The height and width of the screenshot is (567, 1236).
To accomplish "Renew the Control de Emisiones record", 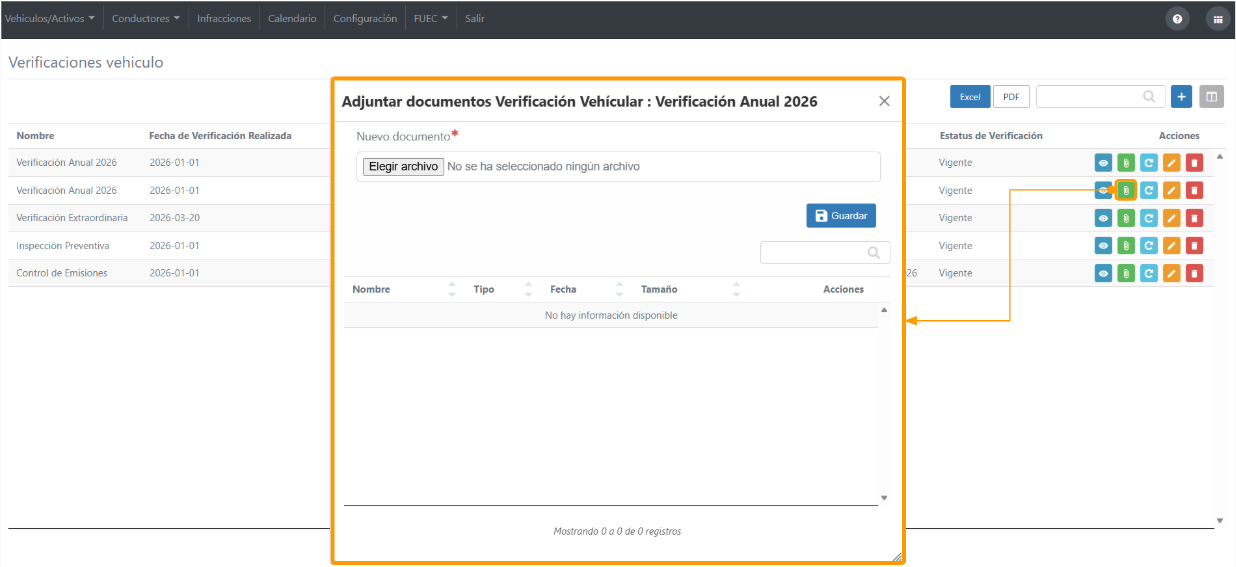I will pos(1149,273).
